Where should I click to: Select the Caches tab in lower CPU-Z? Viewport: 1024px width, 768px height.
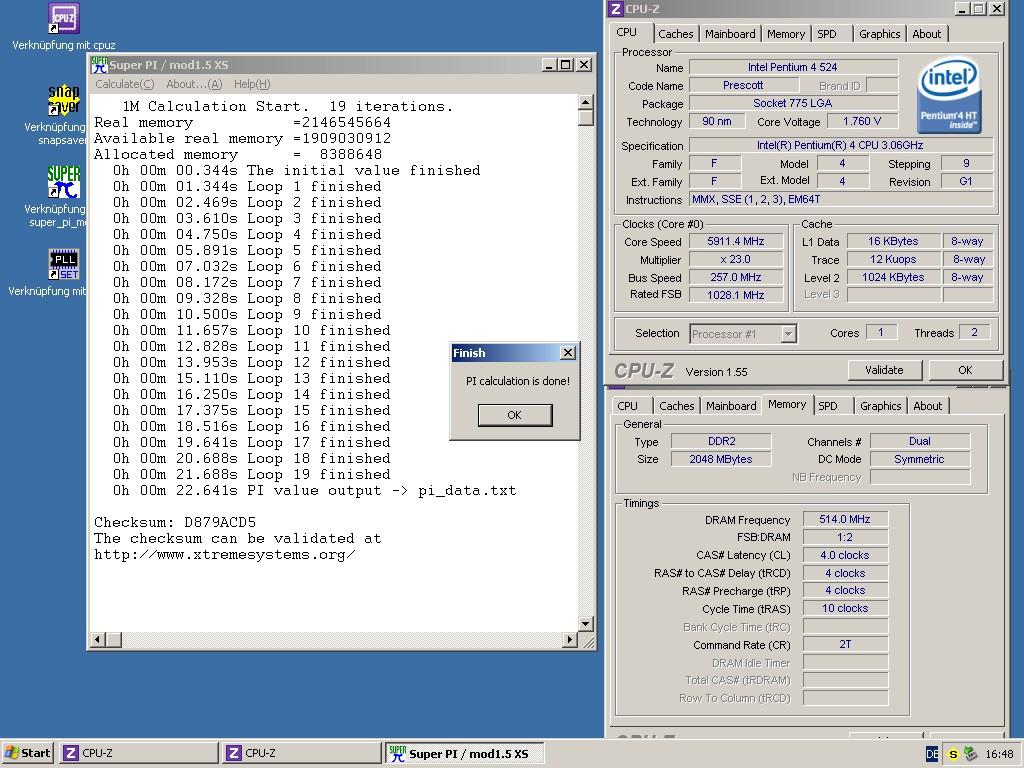point(677,406)
